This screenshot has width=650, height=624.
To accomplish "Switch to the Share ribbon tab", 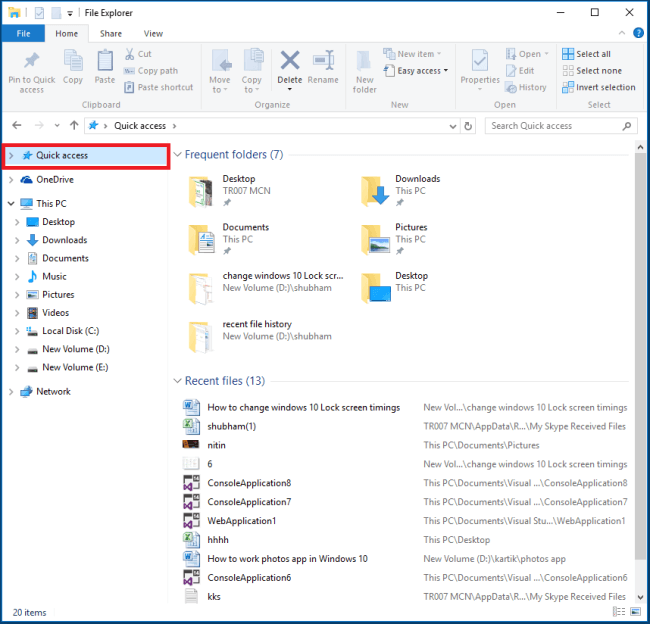I will (111, 34).
